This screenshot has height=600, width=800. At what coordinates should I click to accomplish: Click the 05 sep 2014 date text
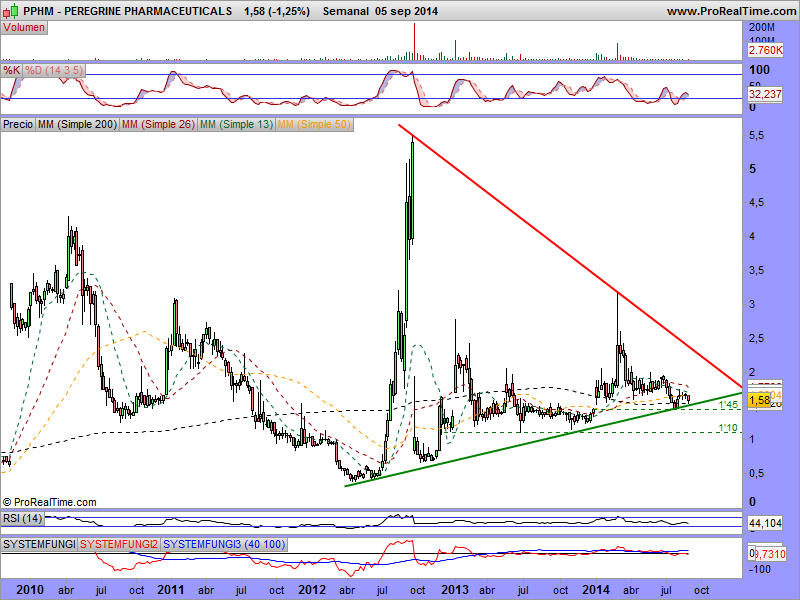point(406,11)
